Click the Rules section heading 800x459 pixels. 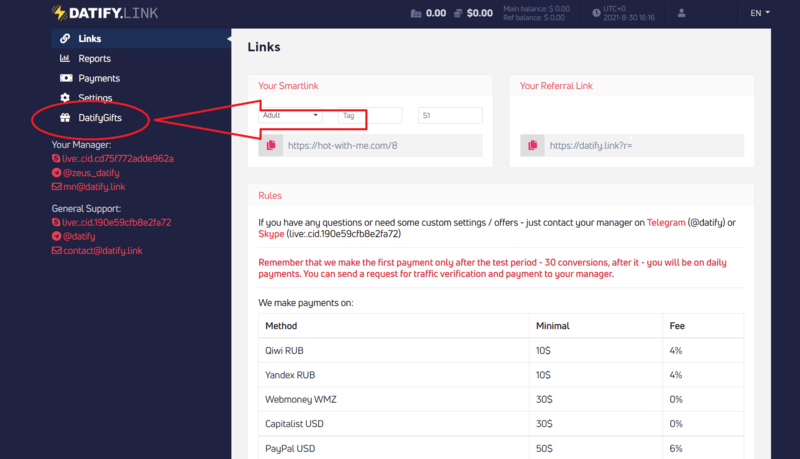(x=270, y=196)
